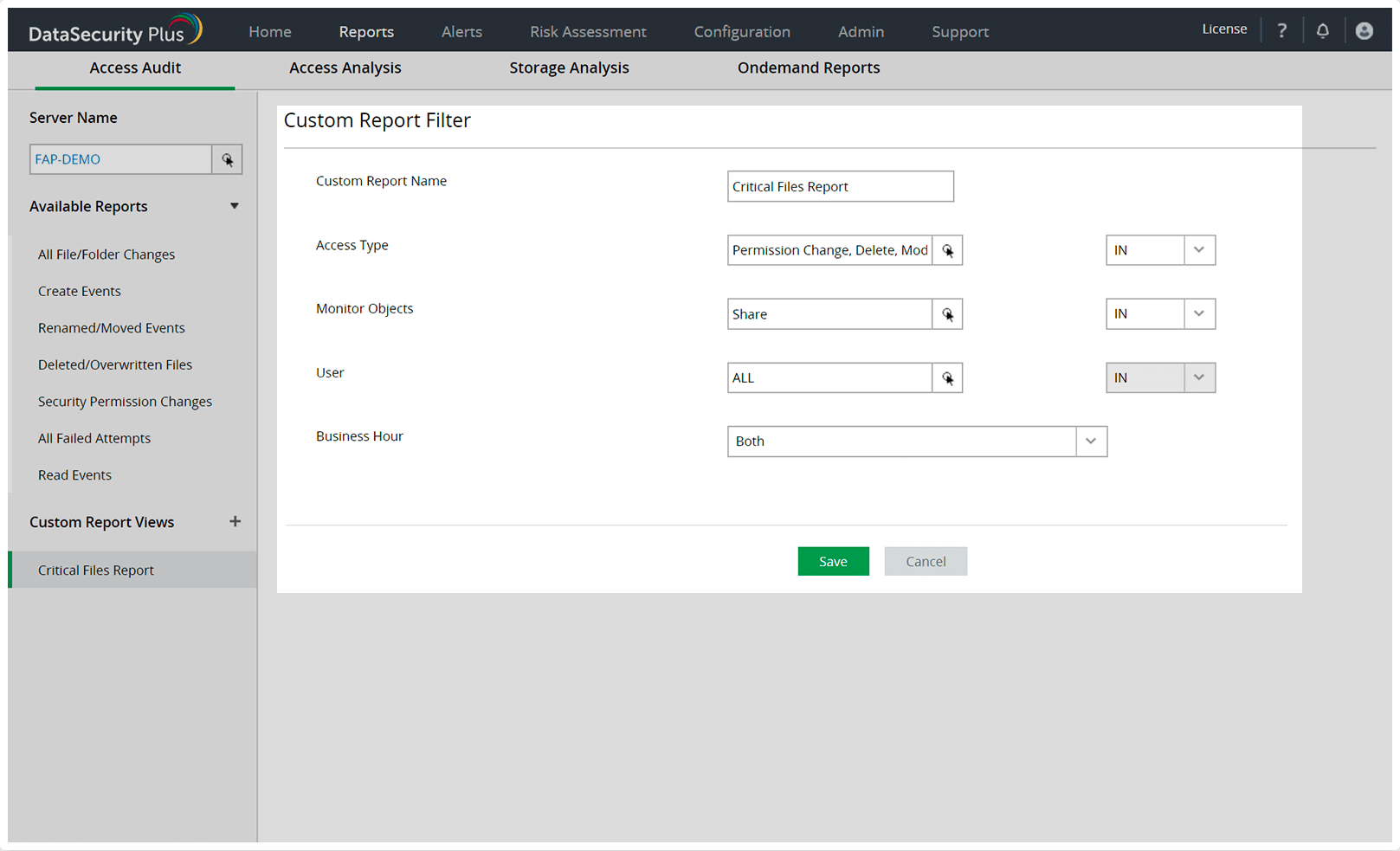Save the custom report filter

tap(833, 561)
